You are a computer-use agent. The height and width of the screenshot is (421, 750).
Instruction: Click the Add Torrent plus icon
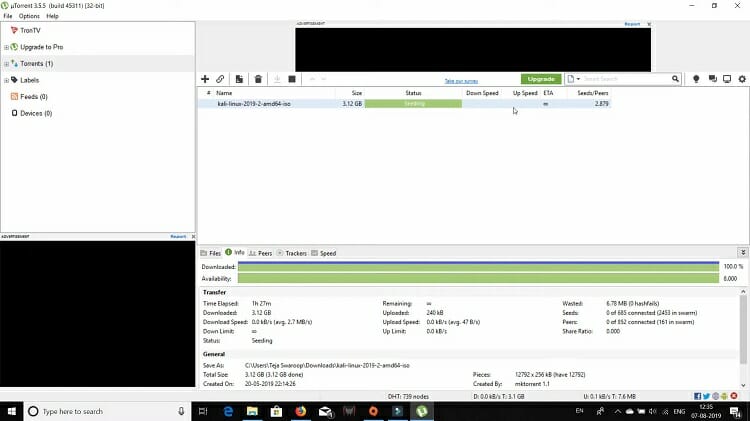pyautogui.click(x=205, y=79)
